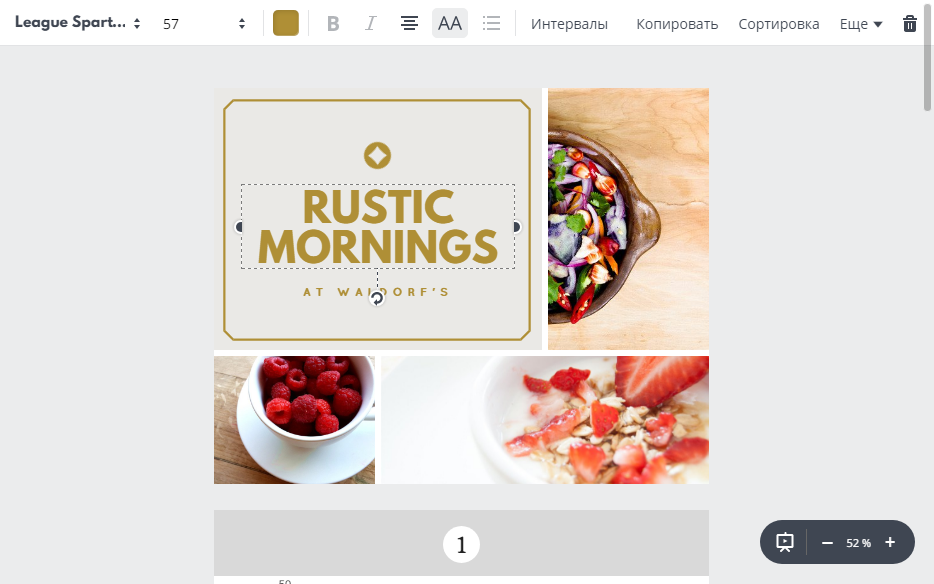This screenshot has width=934, height=584.
Task: Select the RUSTIC MORNINGS heading text
Action: coord(378,226)
